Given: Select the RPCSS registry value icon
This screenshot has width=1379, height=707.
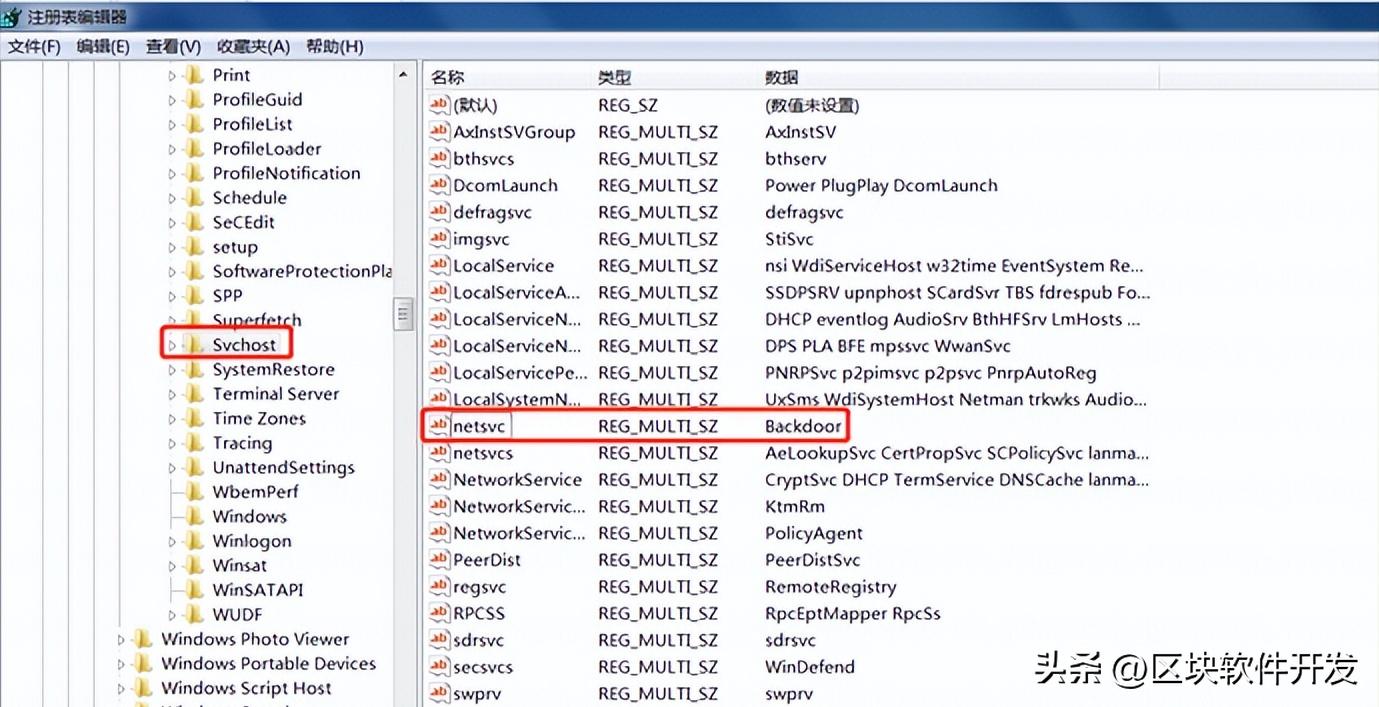Looking at the screenshot, I should (x=439, y=613).
